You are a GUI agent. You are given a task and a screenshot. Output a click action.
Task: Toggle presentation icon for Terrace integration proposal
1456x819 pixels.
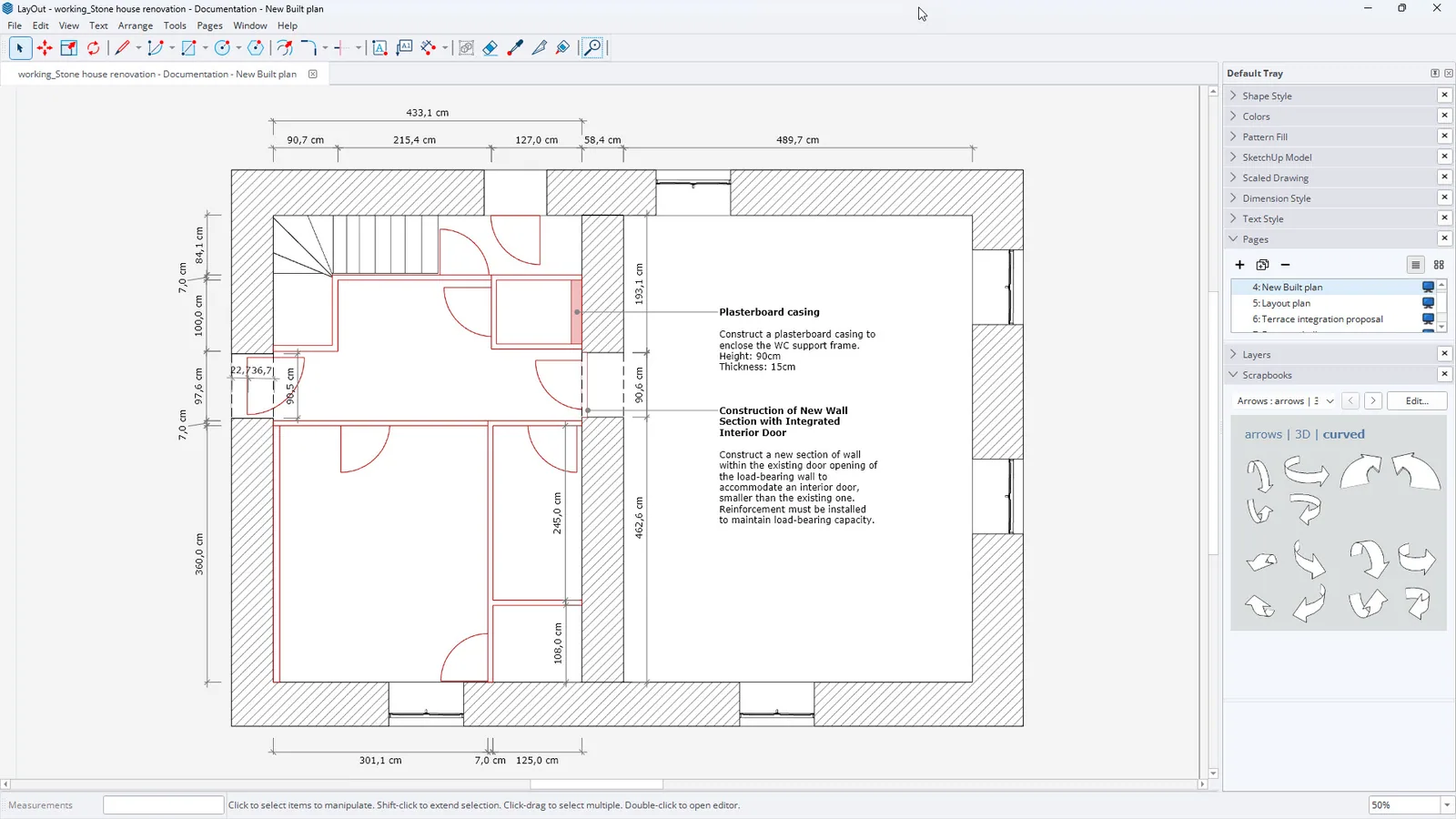click(1428, 319)
